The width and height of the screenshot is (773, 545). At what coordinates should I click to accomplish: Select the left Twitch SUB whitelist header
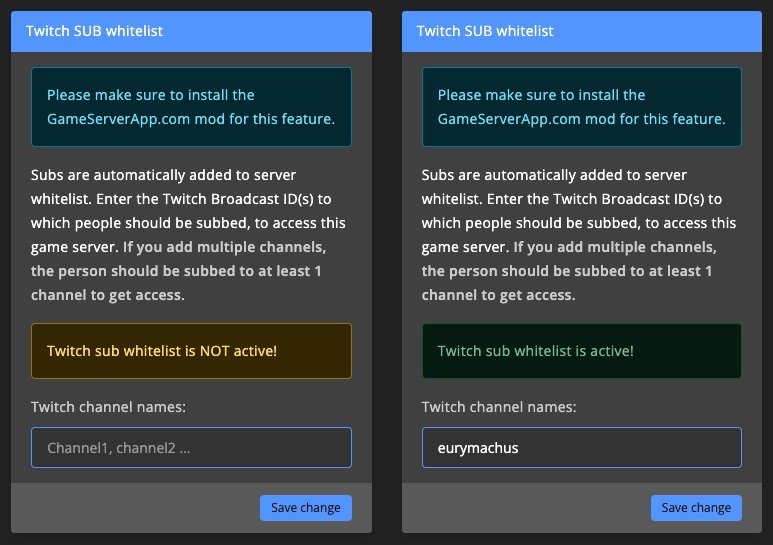[x=191, y=31]
